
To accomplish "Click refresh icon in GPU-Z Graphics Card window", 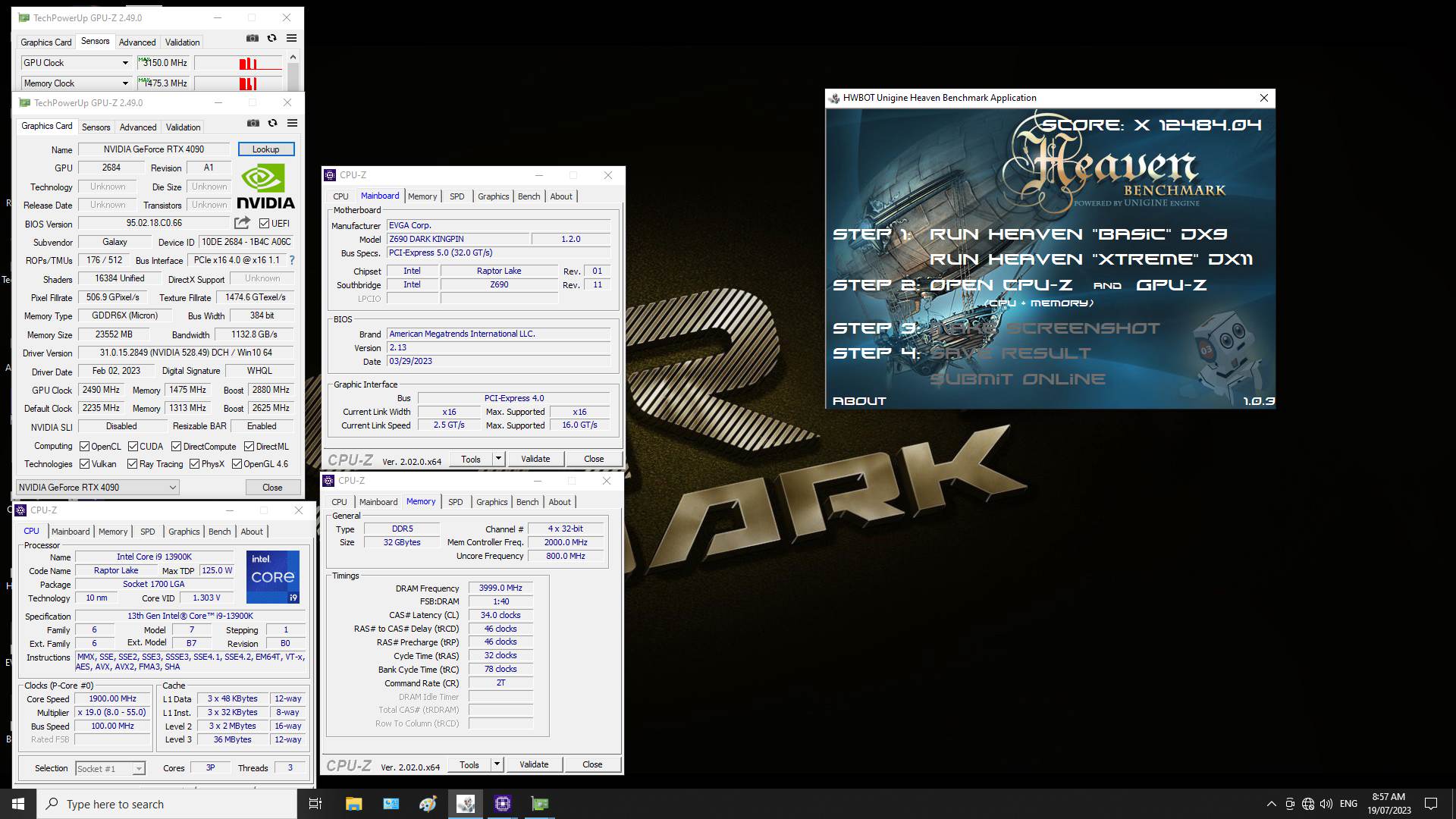I will coord(273,123).
